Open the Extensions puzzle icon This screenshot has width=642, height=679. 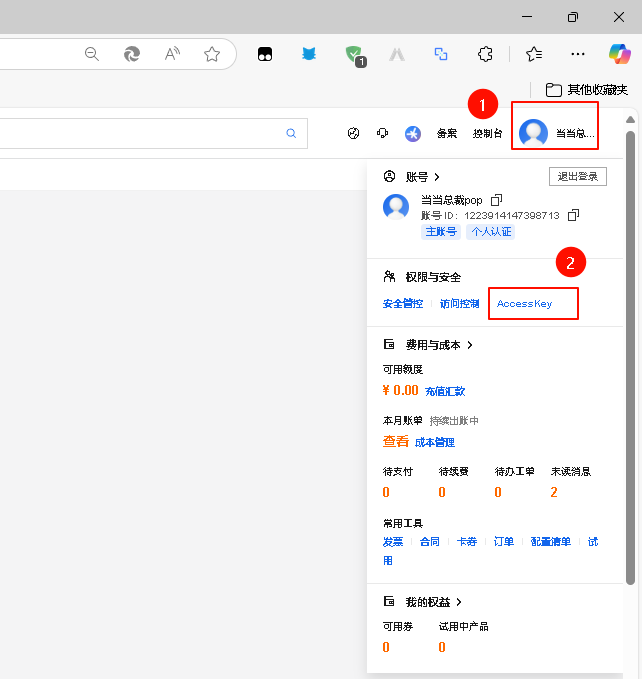(485, 54)
